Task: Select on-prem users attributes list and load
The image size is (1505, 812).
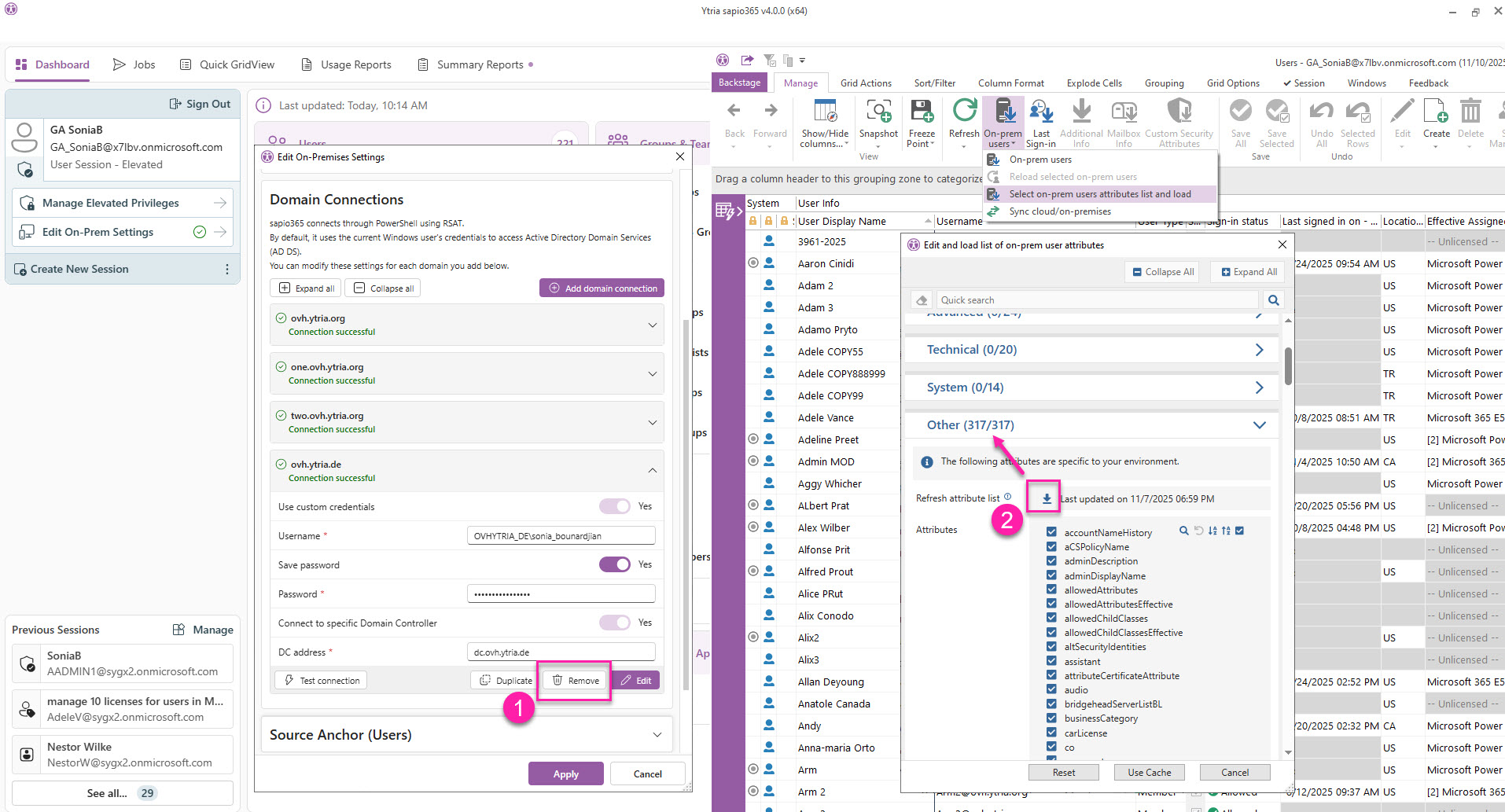Action: click(x=1100, y=194)
